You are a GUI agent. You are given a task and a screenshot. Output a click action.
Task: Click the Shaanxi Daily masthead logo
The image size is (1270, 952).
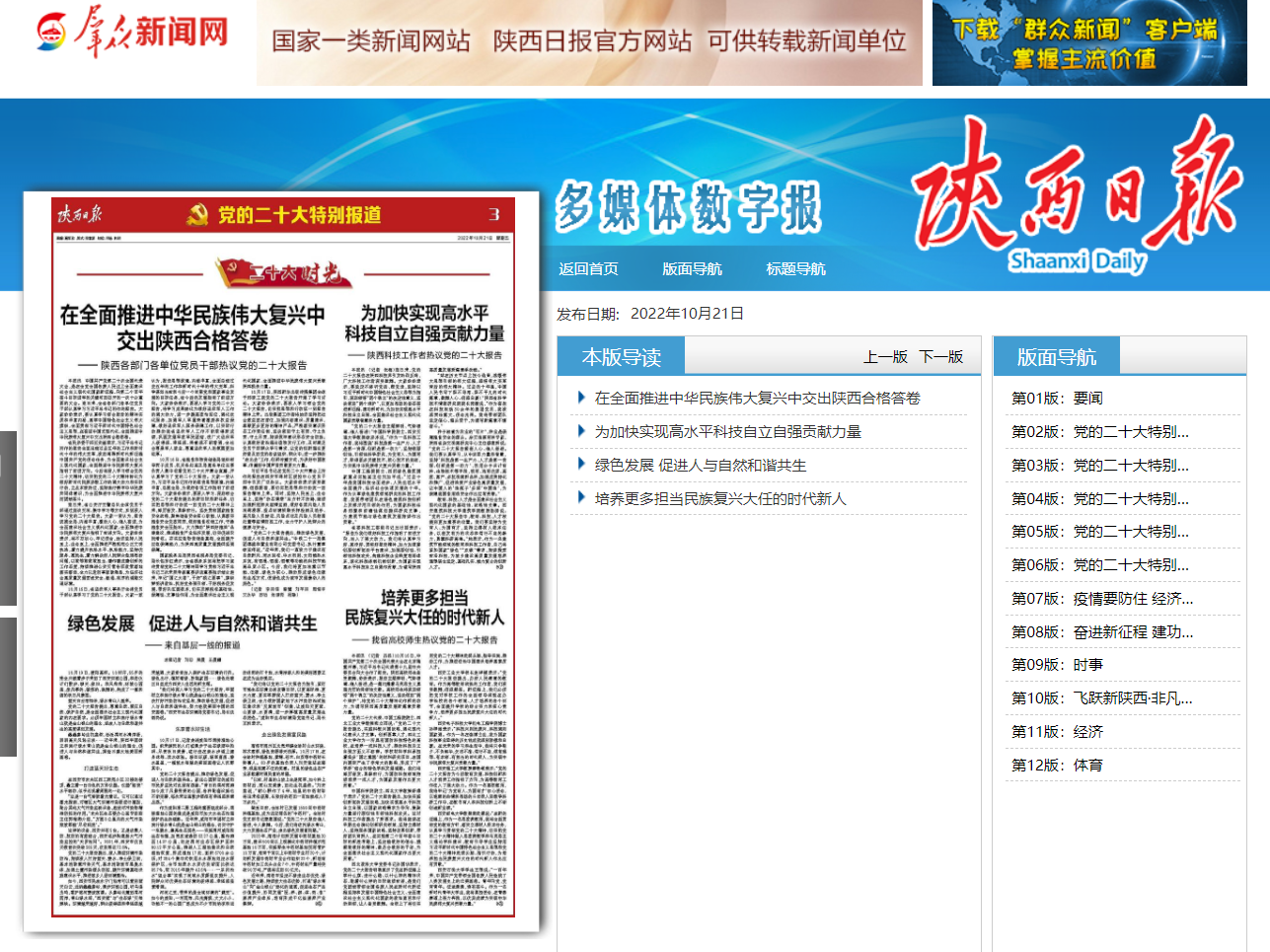[1077, 197]
